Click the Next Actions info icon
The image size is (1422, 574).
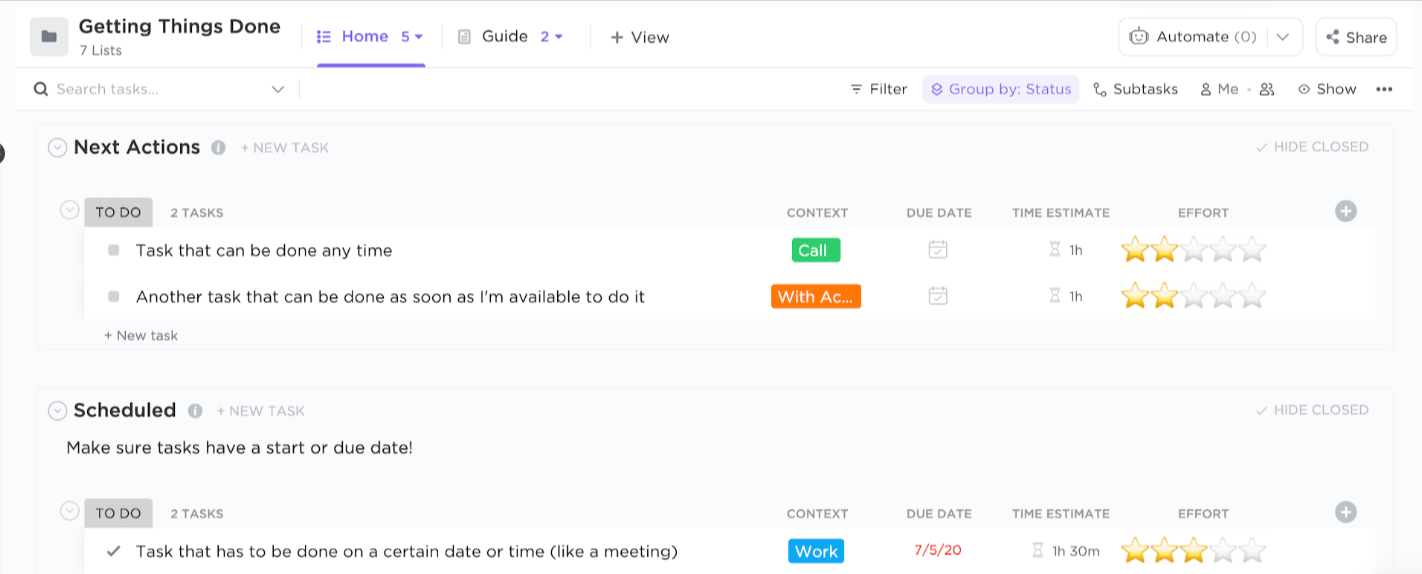pos(218,147)
